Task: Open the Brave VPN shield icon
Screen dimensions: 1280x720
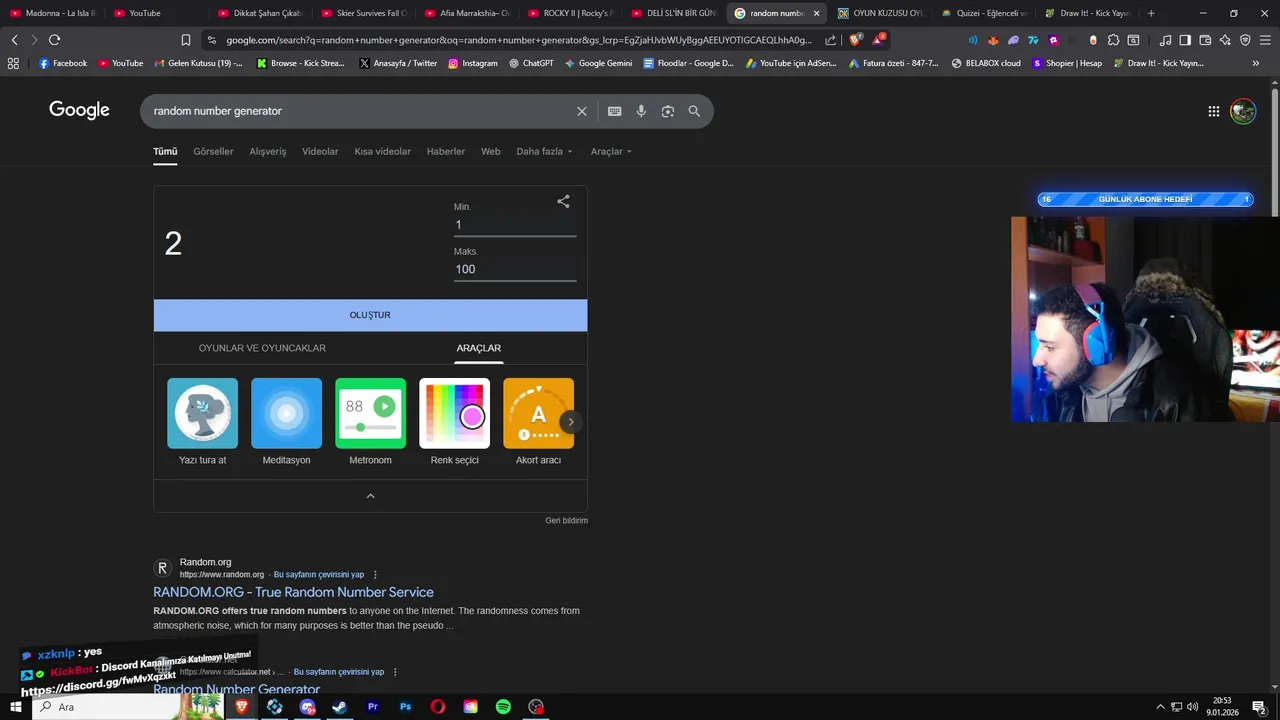Action: click(x=1245, y=40)
